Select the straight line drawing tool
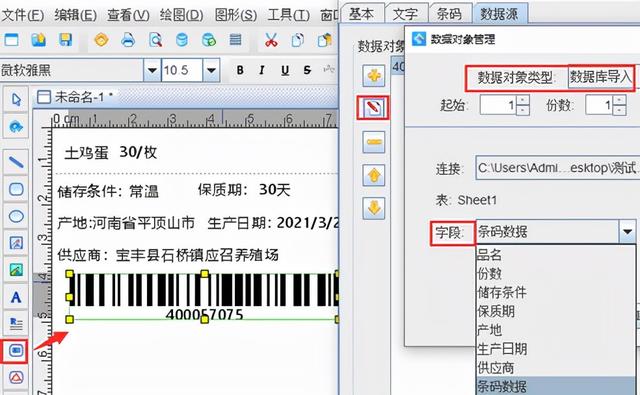The height and width of the screenshot is (395, 640). (x=16, y=162)
